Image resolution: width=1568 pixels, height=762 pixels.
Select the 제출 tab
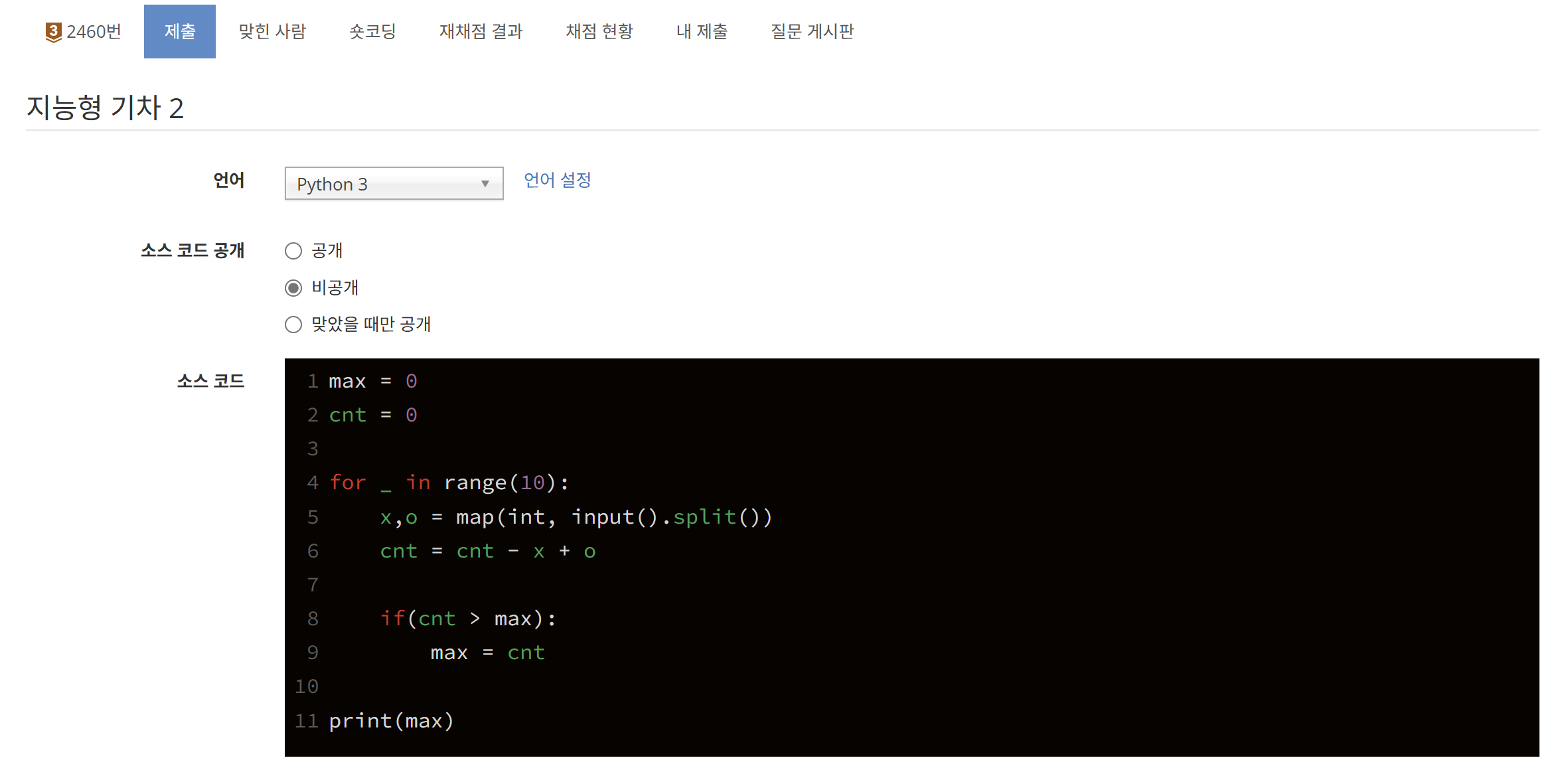[180, 32]
